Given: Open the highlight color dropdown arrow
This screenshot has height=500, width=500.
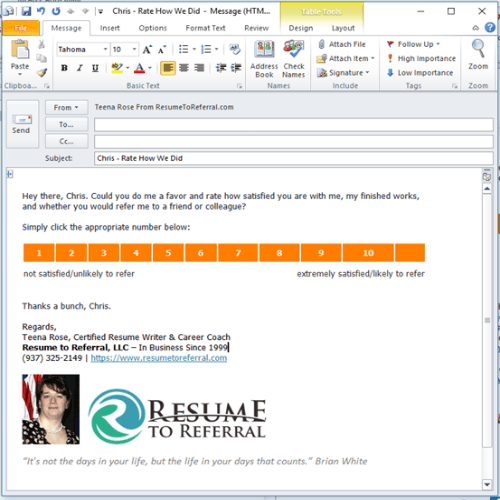Looking at the screenshot, I should click(x=128, y=68).
